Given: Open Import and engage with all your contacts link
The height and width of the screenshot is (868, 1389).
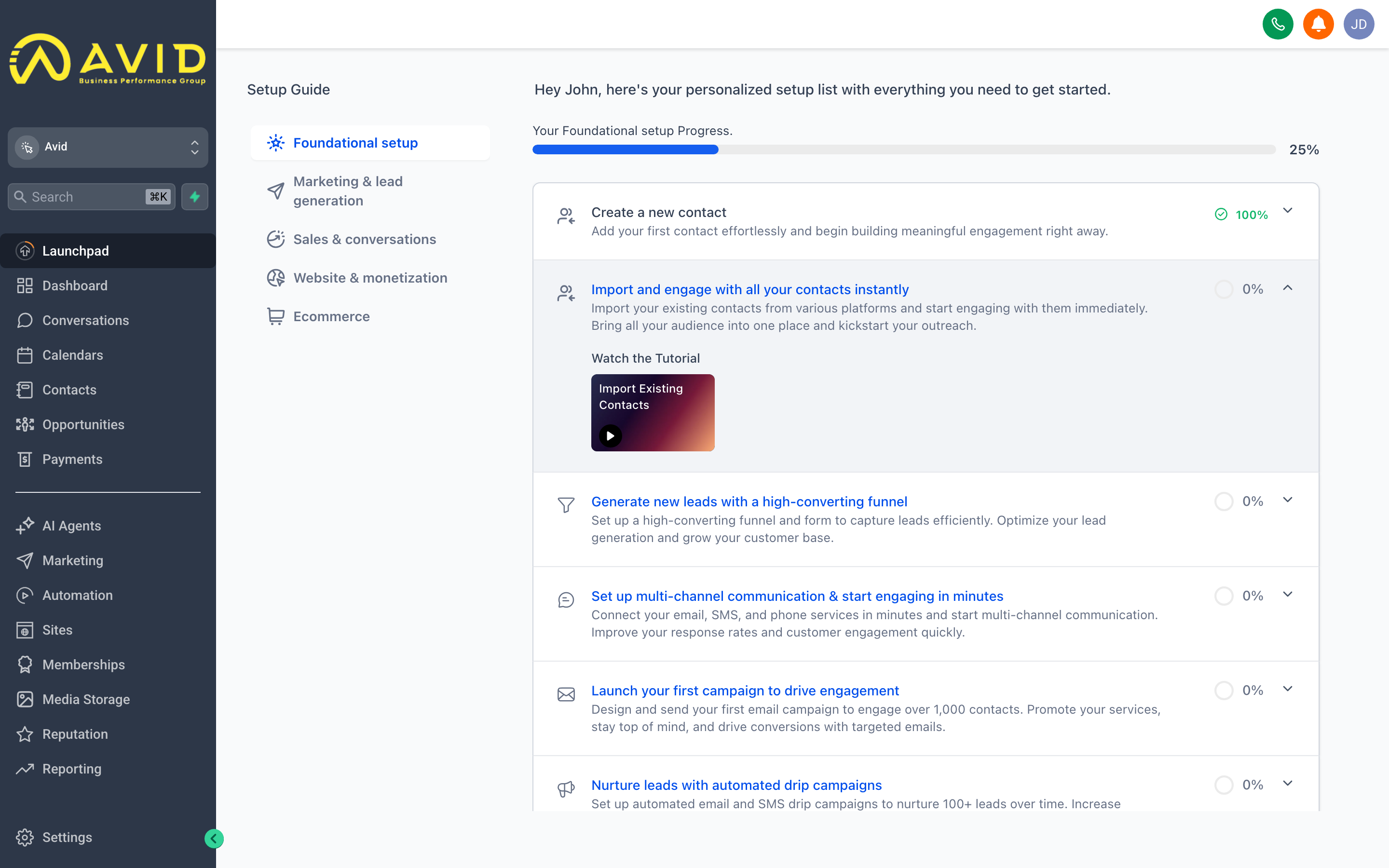Looking at the screenshot, I should 749,289.
